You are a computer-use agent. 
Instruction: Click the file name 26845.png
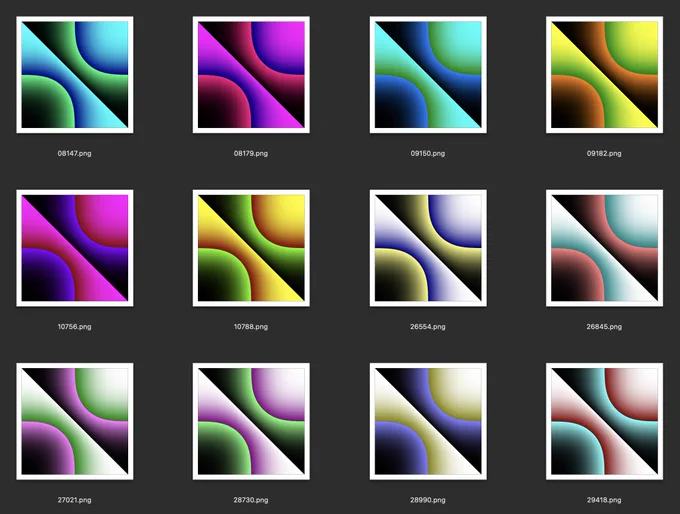(x=604, y=327)
